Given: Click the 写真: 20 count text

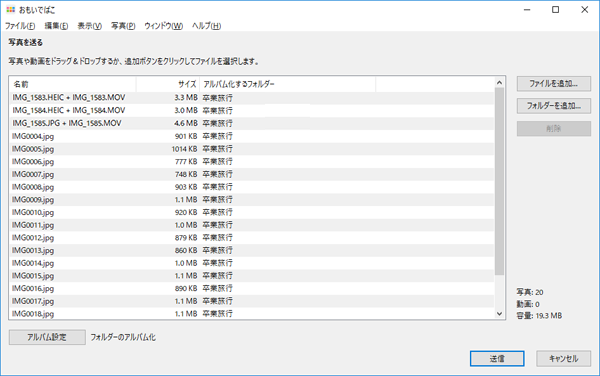Looking at the screenshot, I should 530,292.
